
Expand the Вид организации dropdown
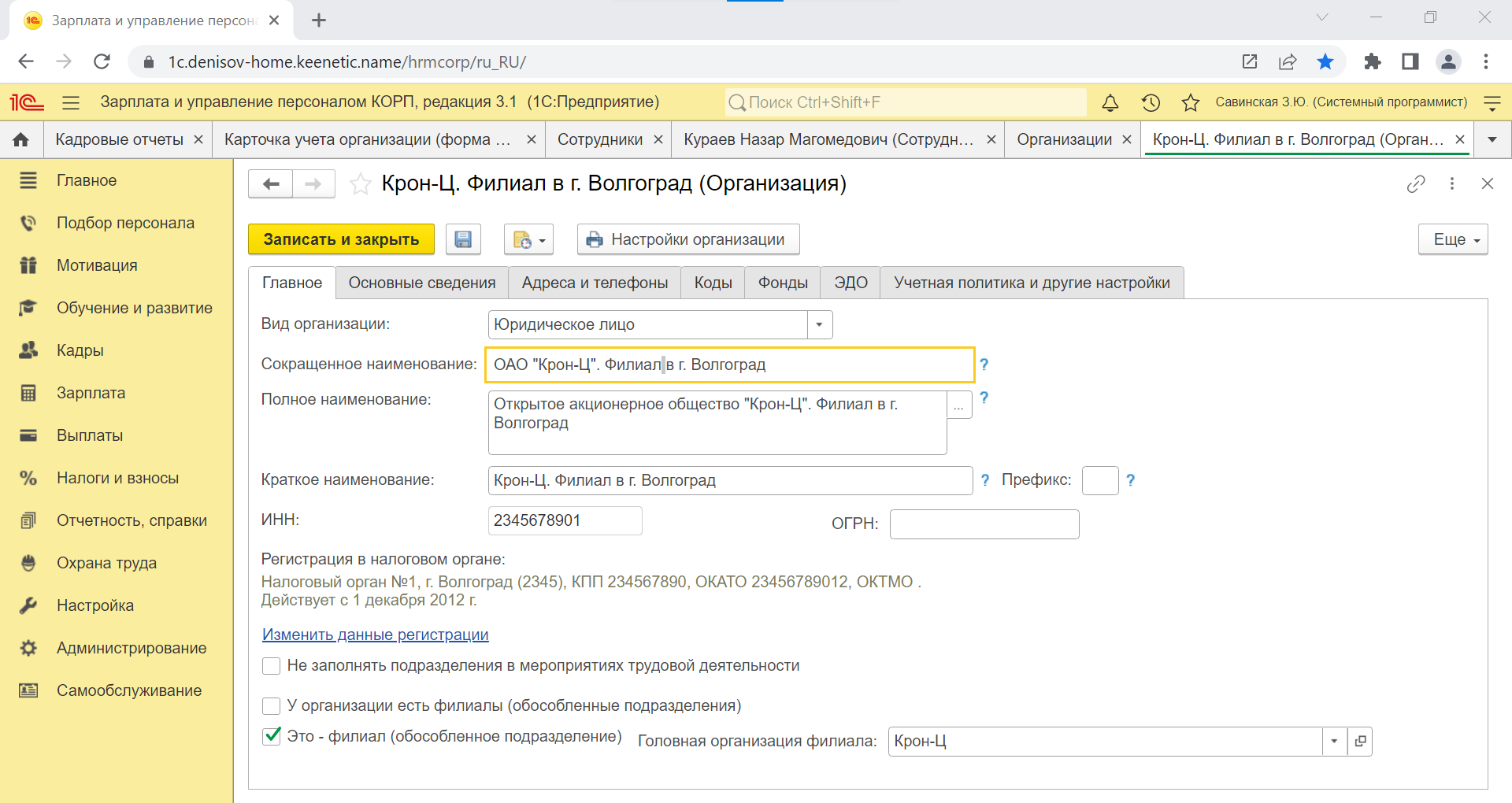click(x=819, y=324)
